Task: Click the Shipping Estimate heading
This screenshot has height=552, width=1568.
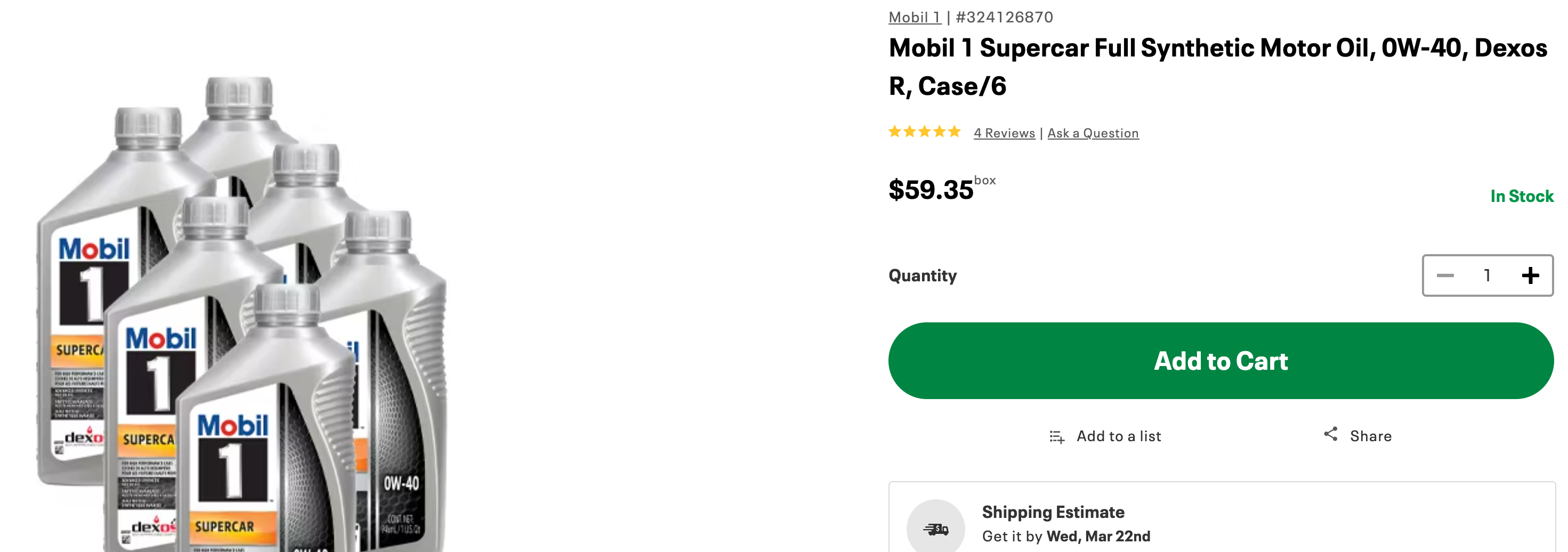Action: [1053, 513]
